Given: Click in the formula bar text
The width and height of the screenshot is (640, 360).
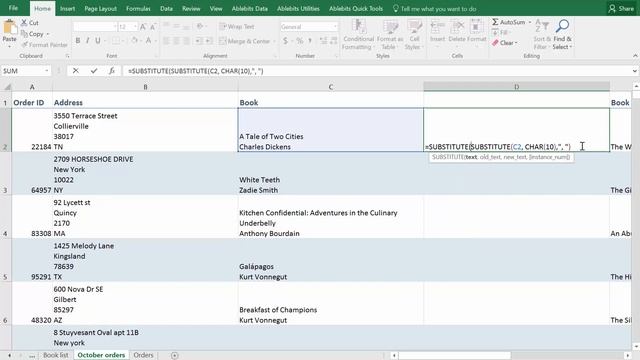Looking at the screenshot, I should pyautogui.click(x=196, y=71).
